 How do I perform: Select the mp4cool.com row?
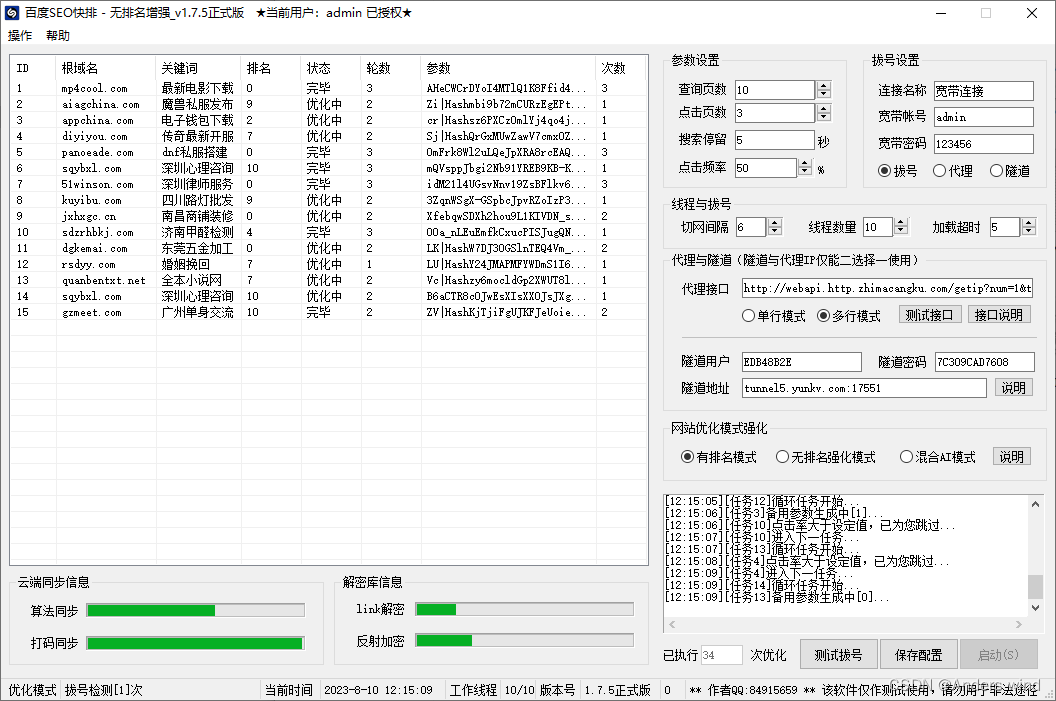click(x=328, y=88)
